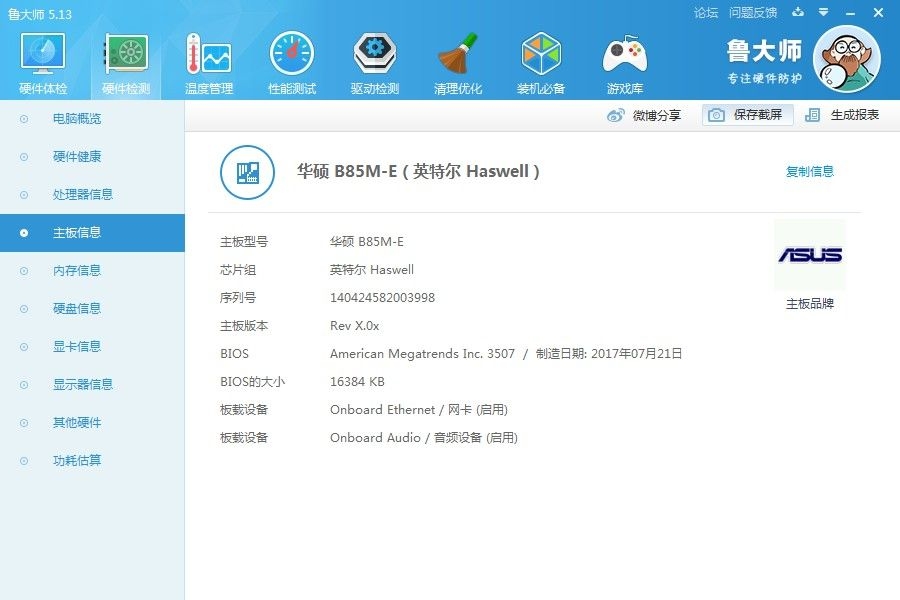Click BIOS value American Megatrends Inc. 3507

[422, 354]
